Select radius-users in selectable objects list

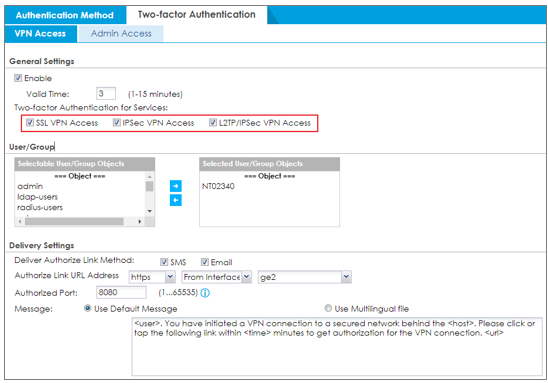coord(40,207)
